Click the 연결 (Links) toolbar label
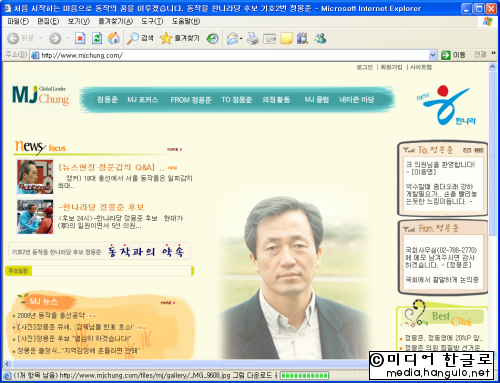 pos(480,55)
